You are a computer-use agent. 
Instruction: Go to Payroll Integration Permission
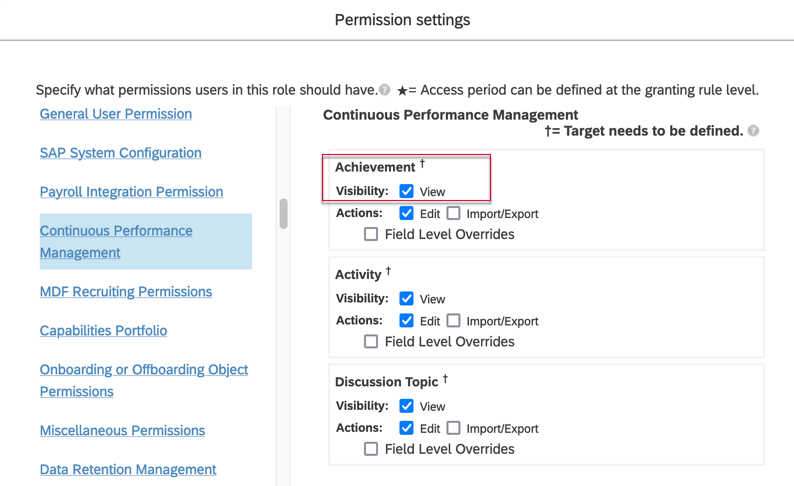131,192
